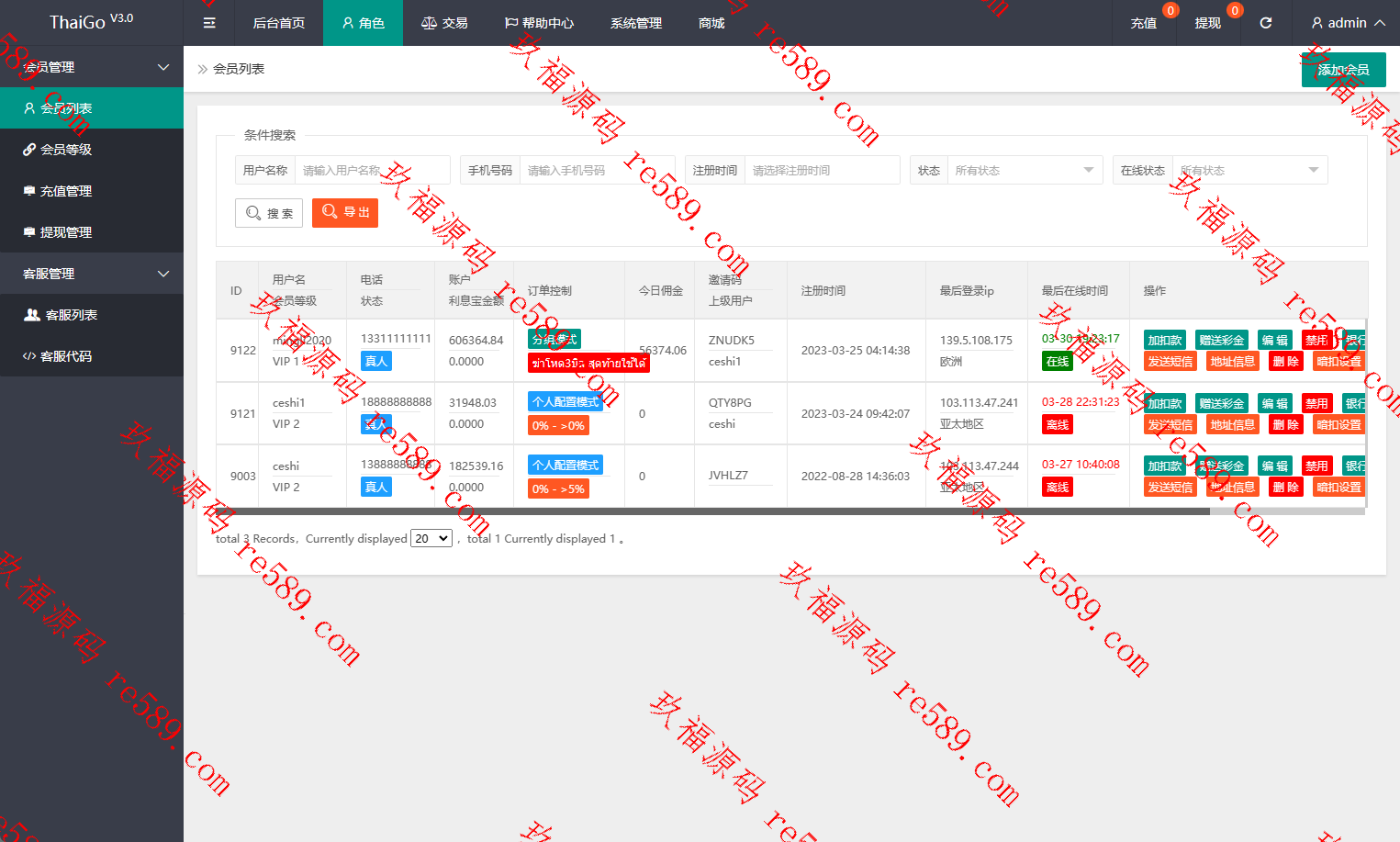Click invite code JVHLZ7

point(728,475)
